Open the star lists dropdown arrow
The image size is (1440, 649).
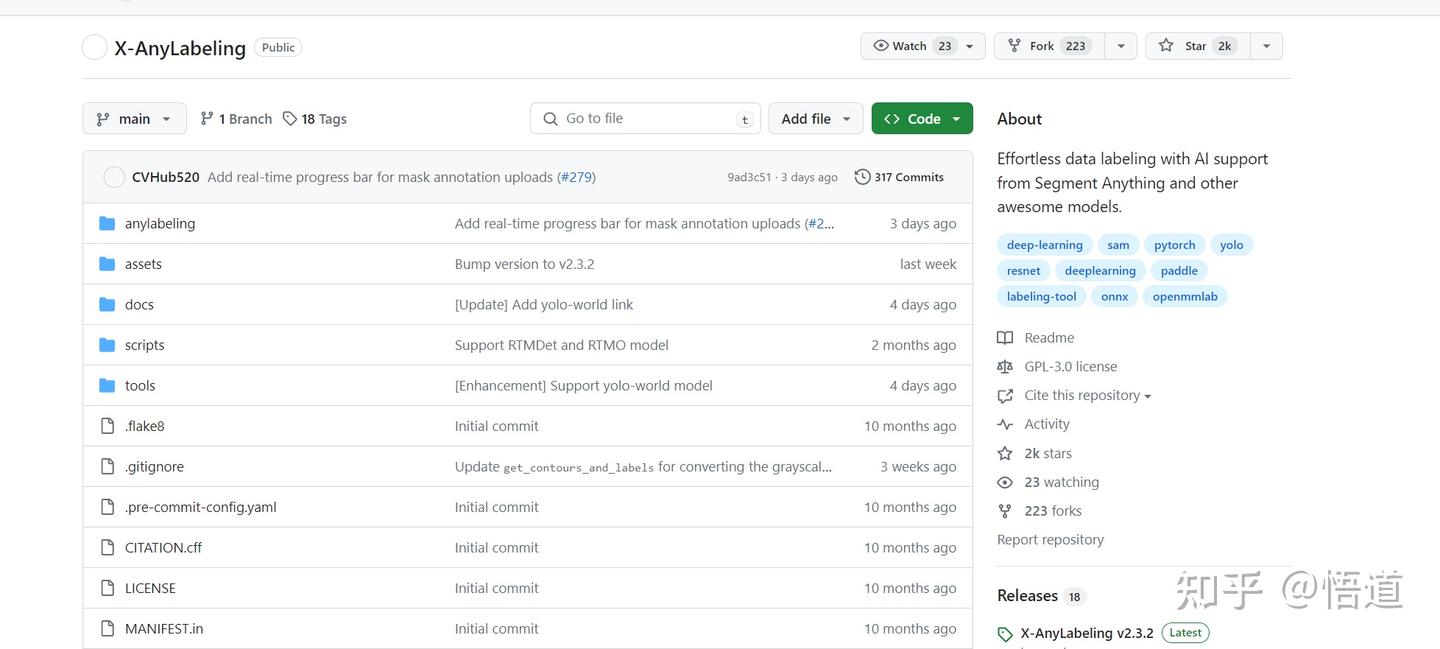(x=1266, y=46)
